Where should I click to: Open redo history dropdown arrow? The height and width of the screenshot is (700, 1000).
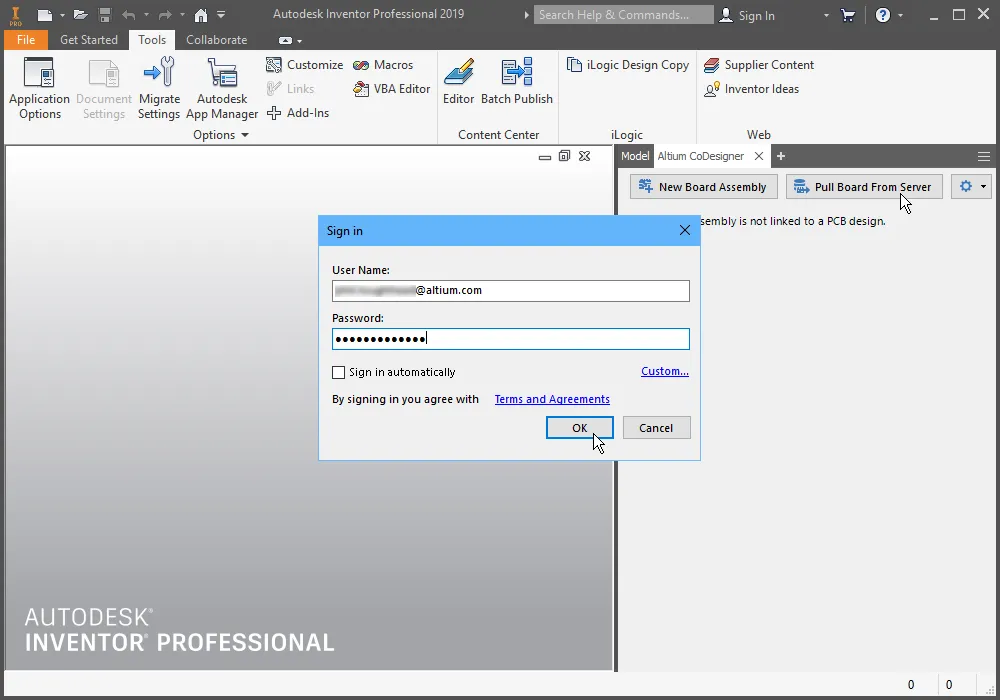pos(182,15)
